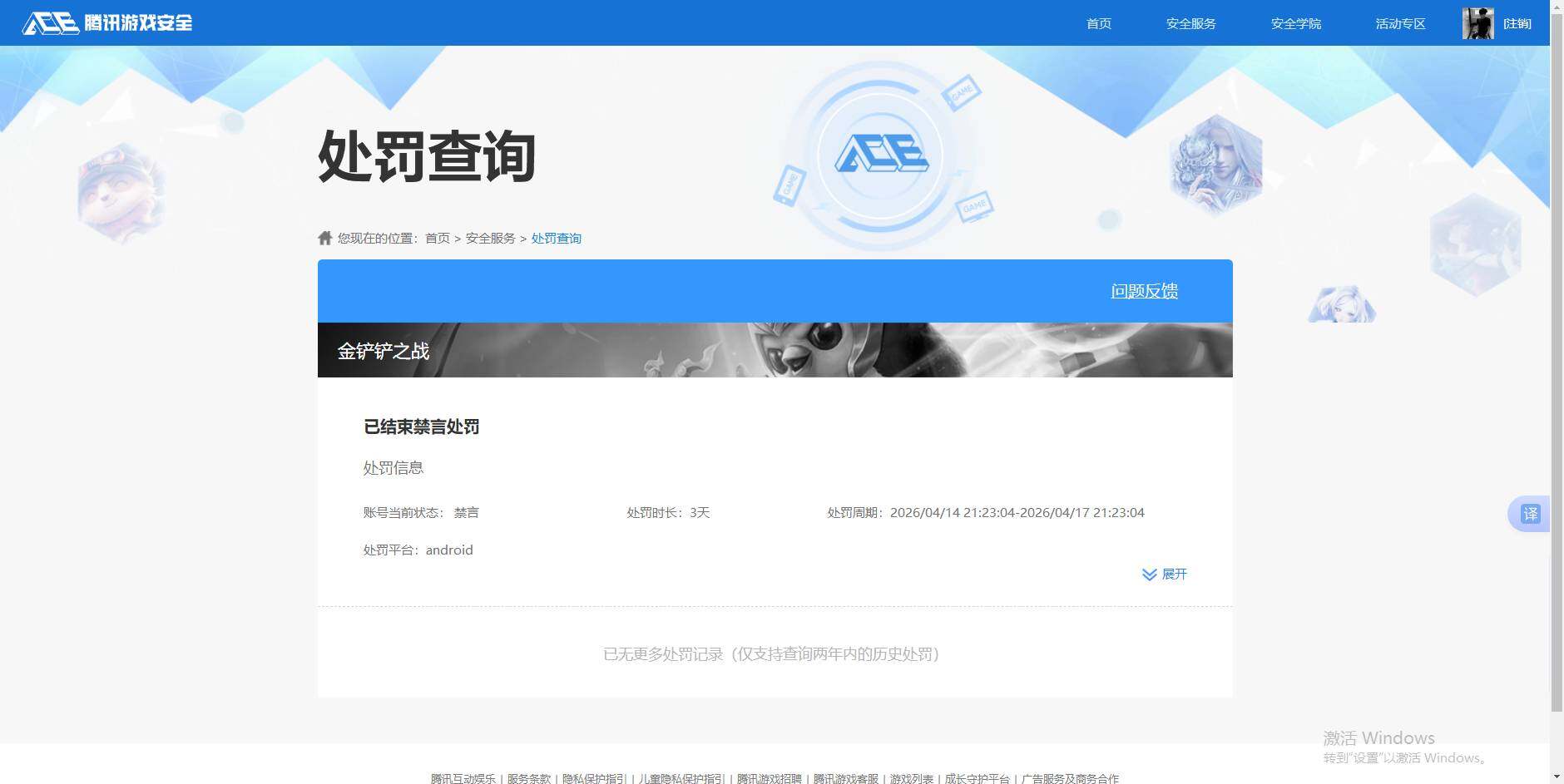The height and width of the screenshot is (784, 1564).
Task: Open the 活动专区 nav menu
Action: point(1401,23)
